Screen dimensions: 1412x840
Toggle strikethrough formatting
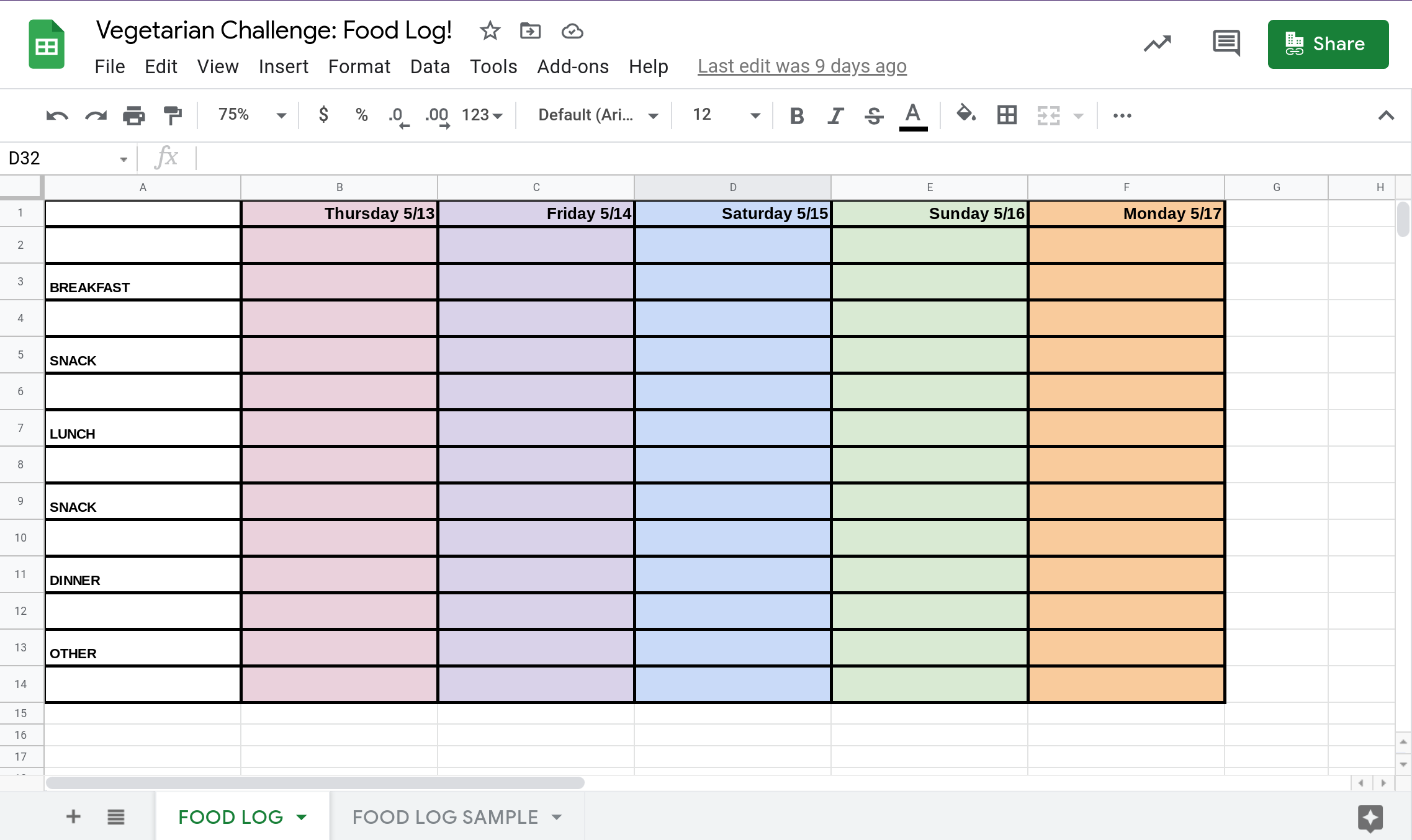pos(874,115)
